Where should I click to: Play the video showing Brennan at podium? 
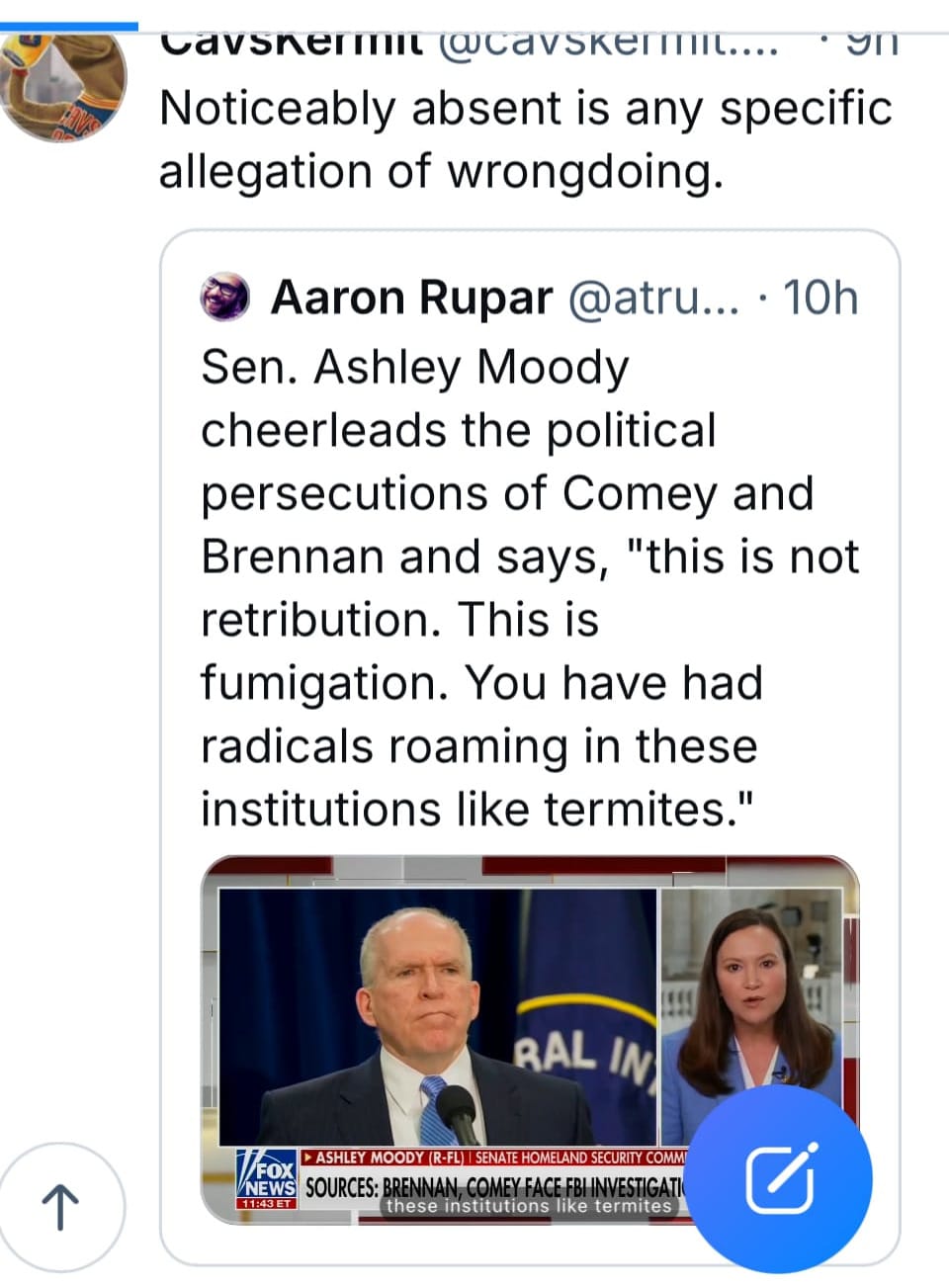pyautogui.click(x=437, y=1016)
